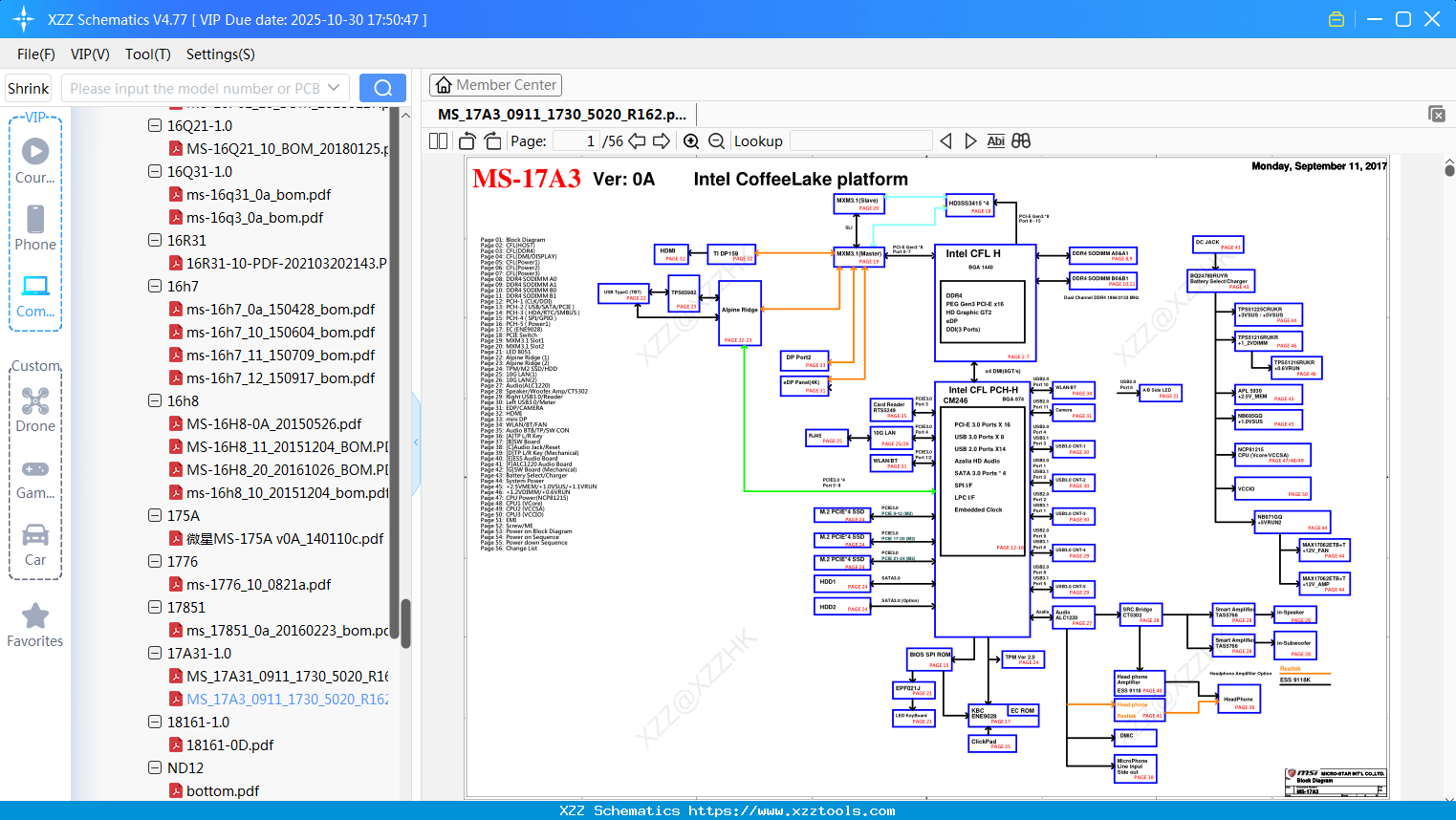
Task: Open ms-1776_10_0821a.pdf
Action: point(258,584)
